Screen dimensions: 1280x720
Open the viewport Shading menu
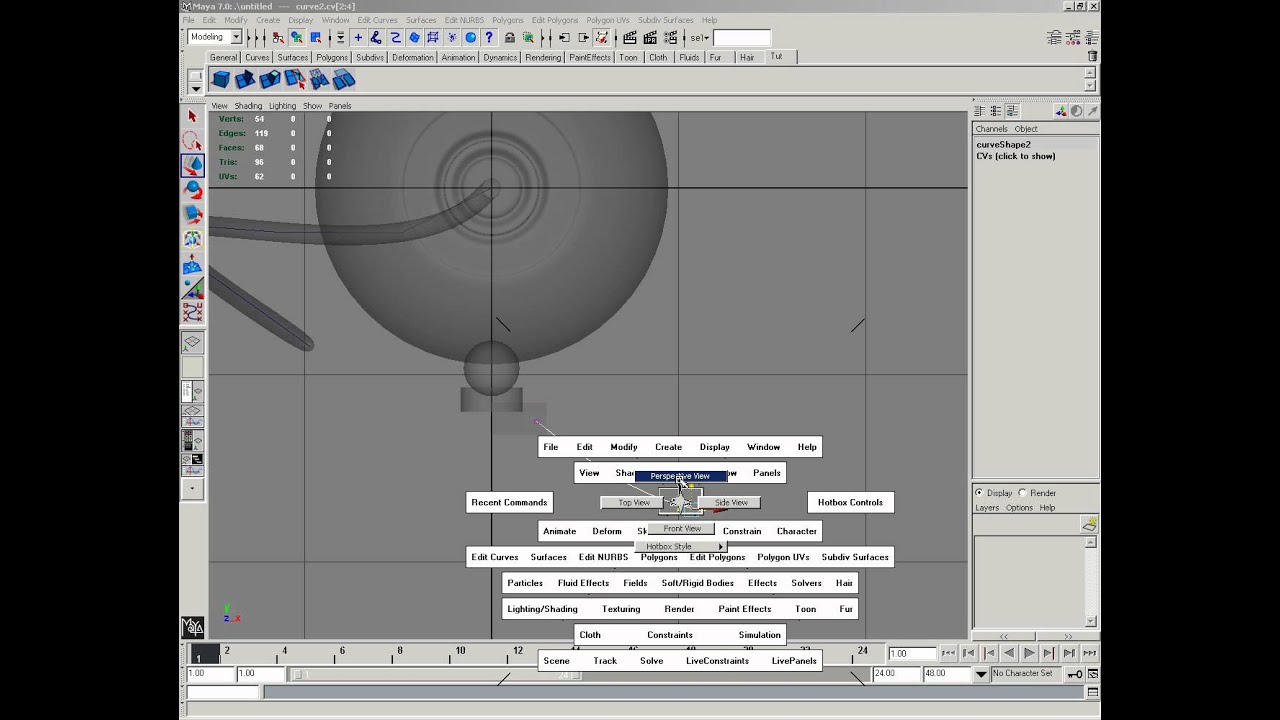pyautogui.click(x=248, y=105)
